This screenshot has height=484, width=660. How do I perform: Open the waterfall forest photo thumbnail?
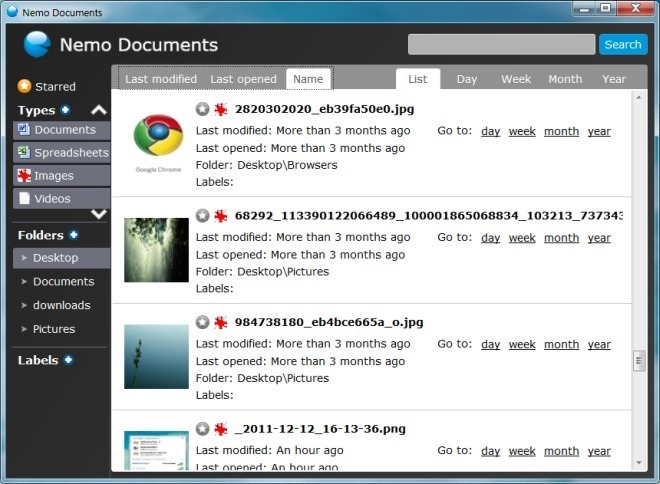[156, 250]
